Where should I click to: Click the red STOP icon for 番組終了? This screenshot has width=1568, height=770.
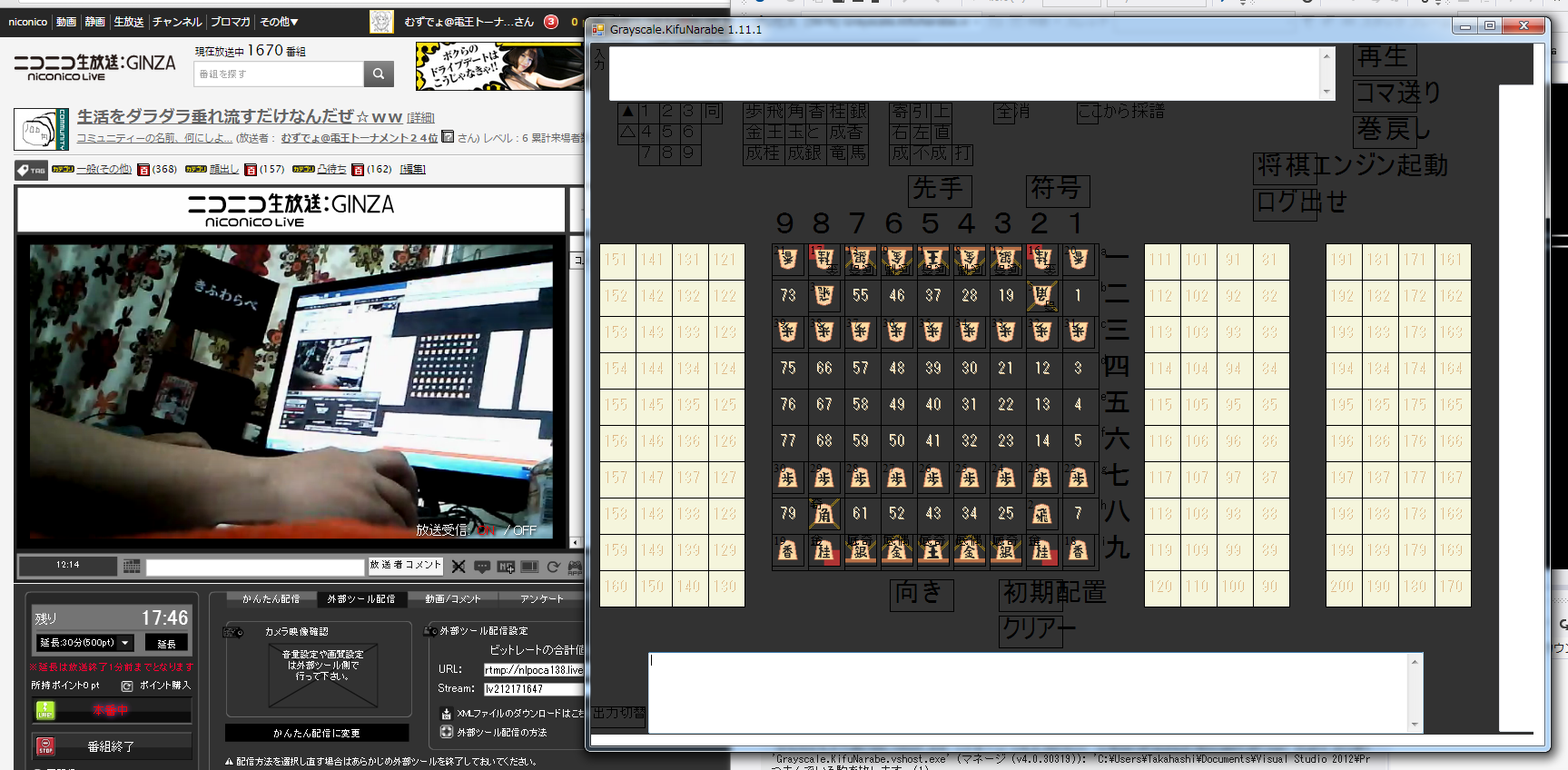coord(45,746)
